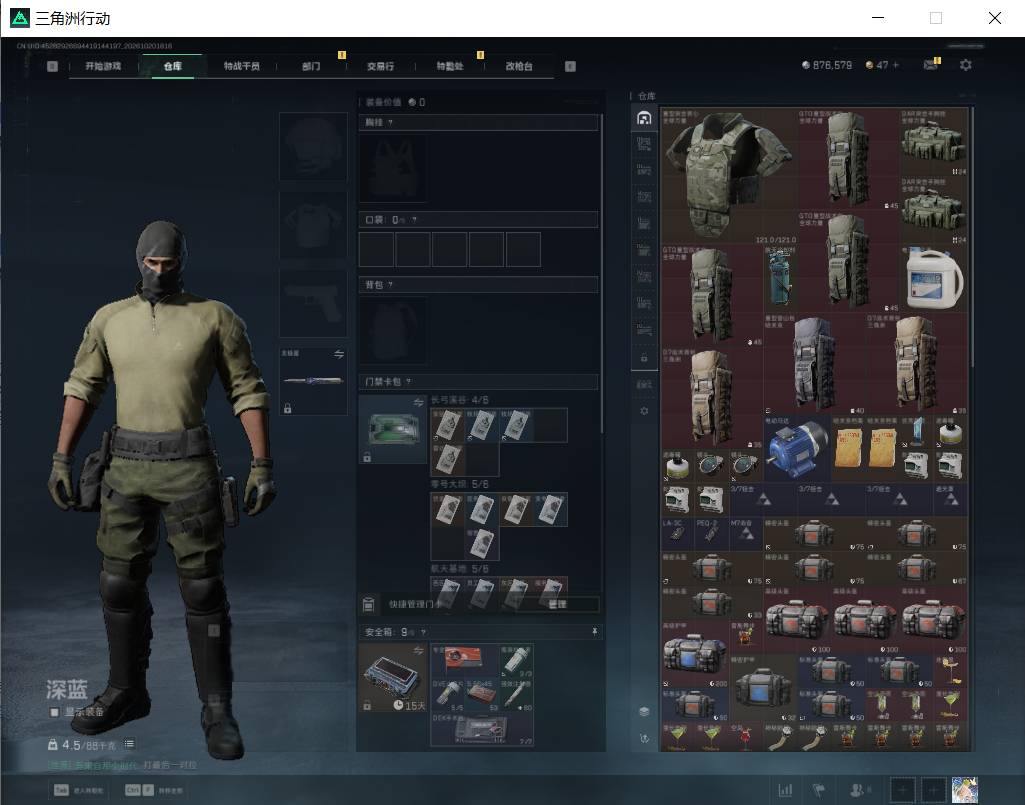Select the empty helmet equipment slot
The height and width of the screenshot is (805, 1025).
313,146
